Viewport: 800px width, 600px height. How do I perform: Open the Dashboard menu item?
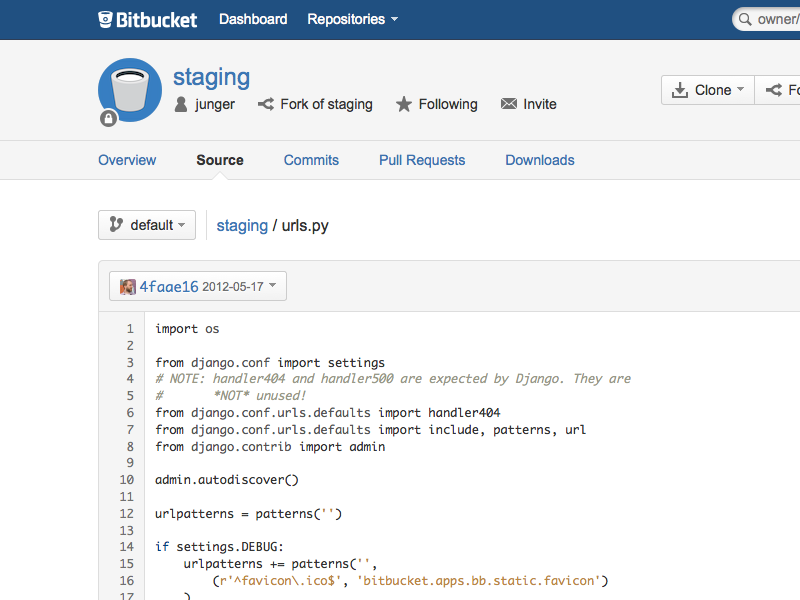(253, 19)
